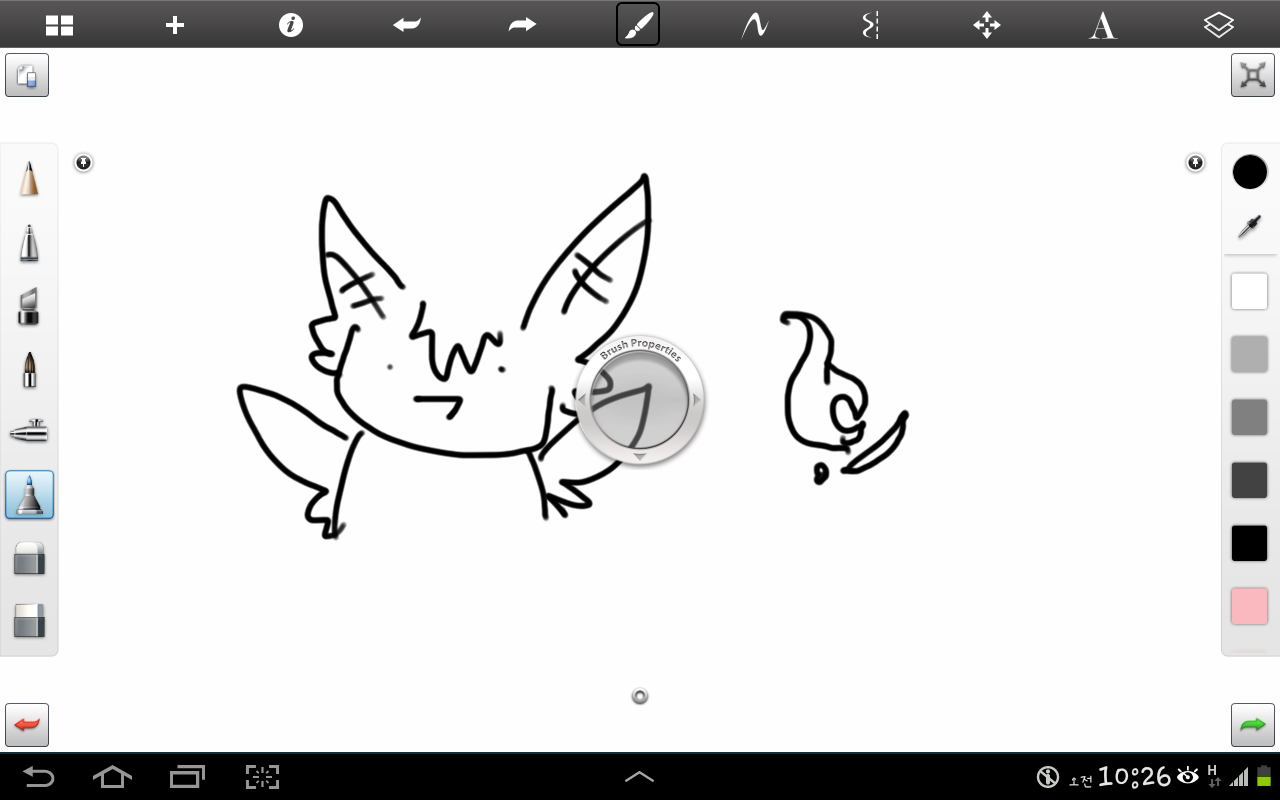Open the symmetry tool
Viewport: 1280px width, 800px height.
pos(870,25)
